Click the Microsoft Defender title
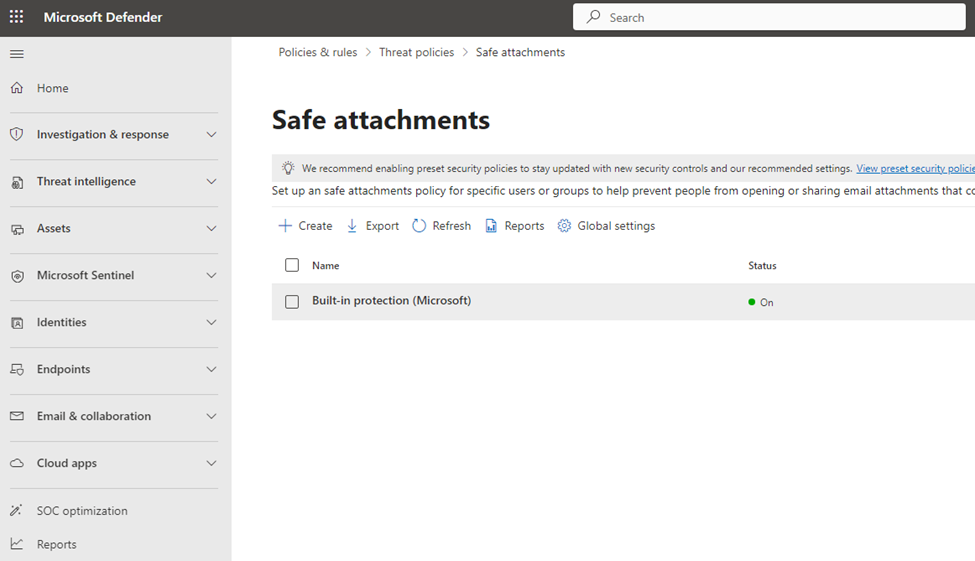Viewport: 975px width, 561px height. [103, 17]
